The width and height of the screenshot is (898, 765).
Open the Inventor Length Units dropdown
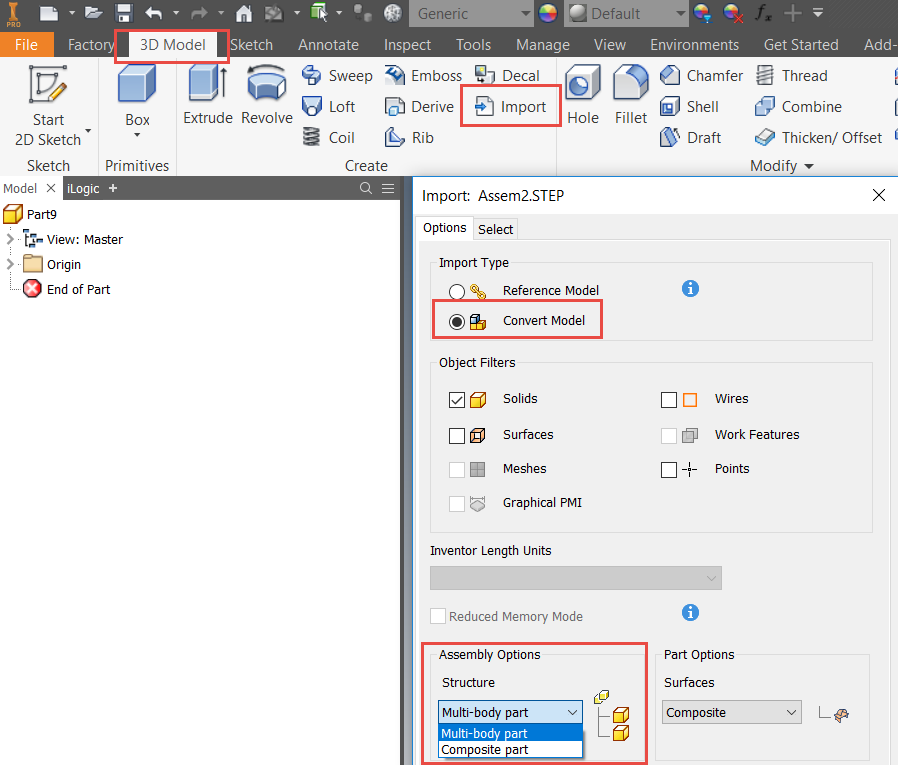(x=576, y=578)
